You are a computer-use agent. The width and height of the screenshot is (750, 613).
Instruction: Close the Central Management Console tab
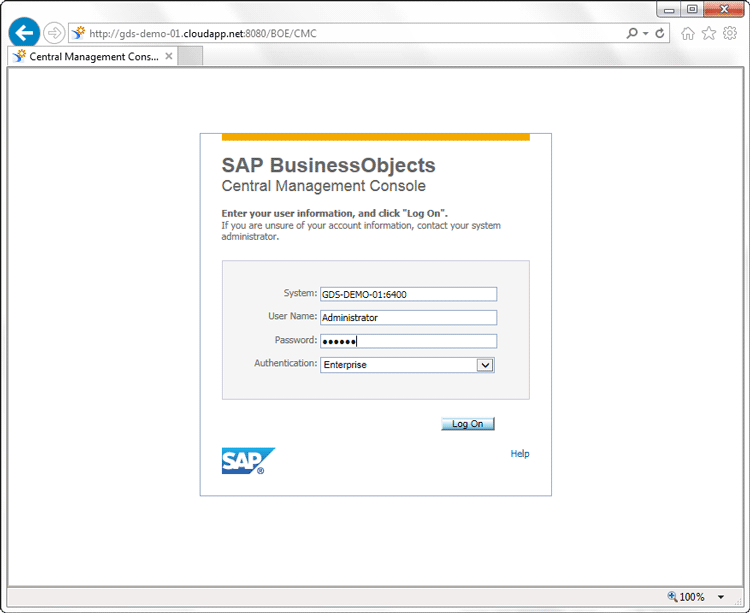[169, 57]
